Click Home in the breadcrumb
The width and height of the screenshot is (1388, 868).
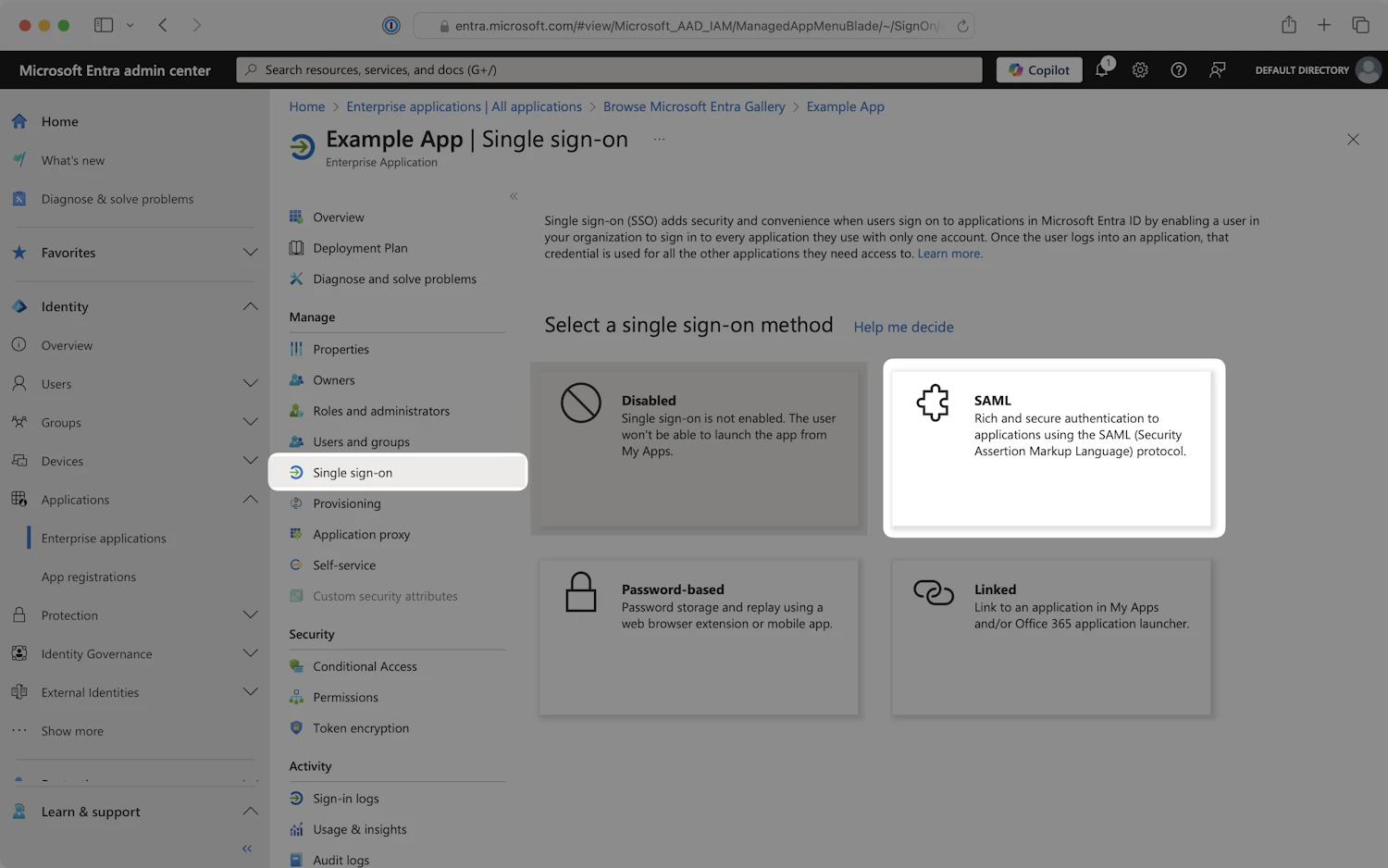click(x=307, y=106)
